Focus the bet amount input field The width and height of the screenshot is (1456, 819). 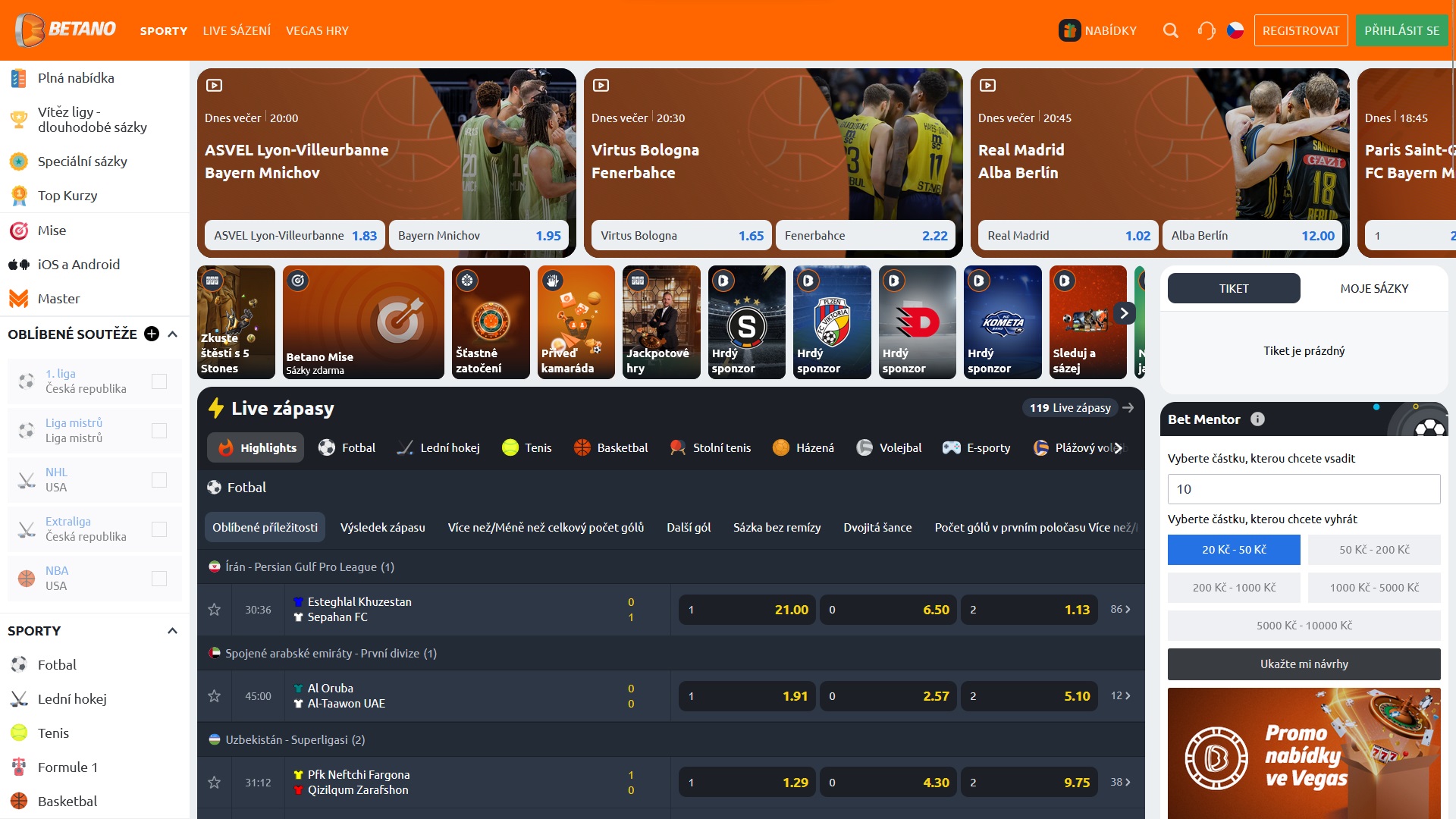point(1304,489)
